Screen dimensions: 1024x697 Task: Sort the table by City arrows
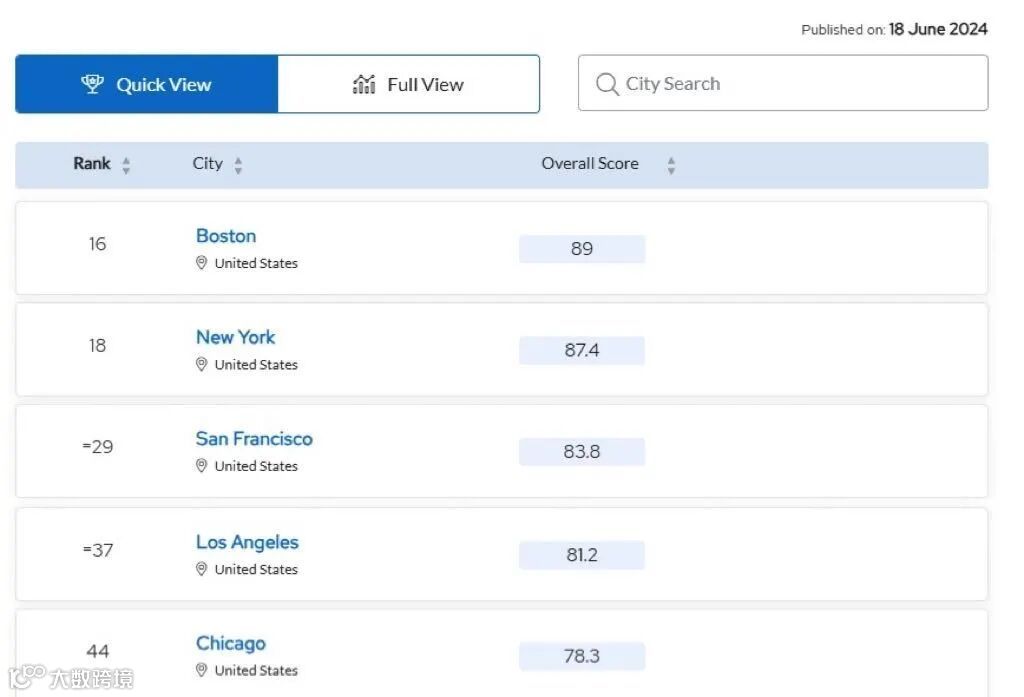click(238, 165)
